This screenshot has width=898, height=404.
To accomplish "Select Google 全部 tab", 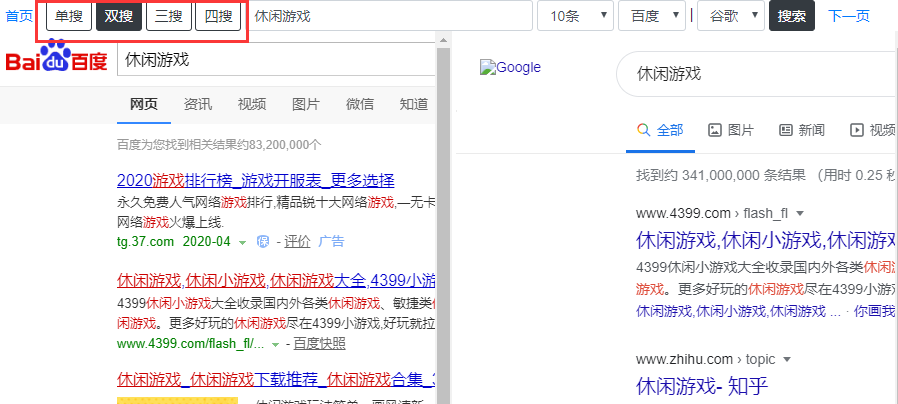I will pyautogui.click(x=660, y=131).
